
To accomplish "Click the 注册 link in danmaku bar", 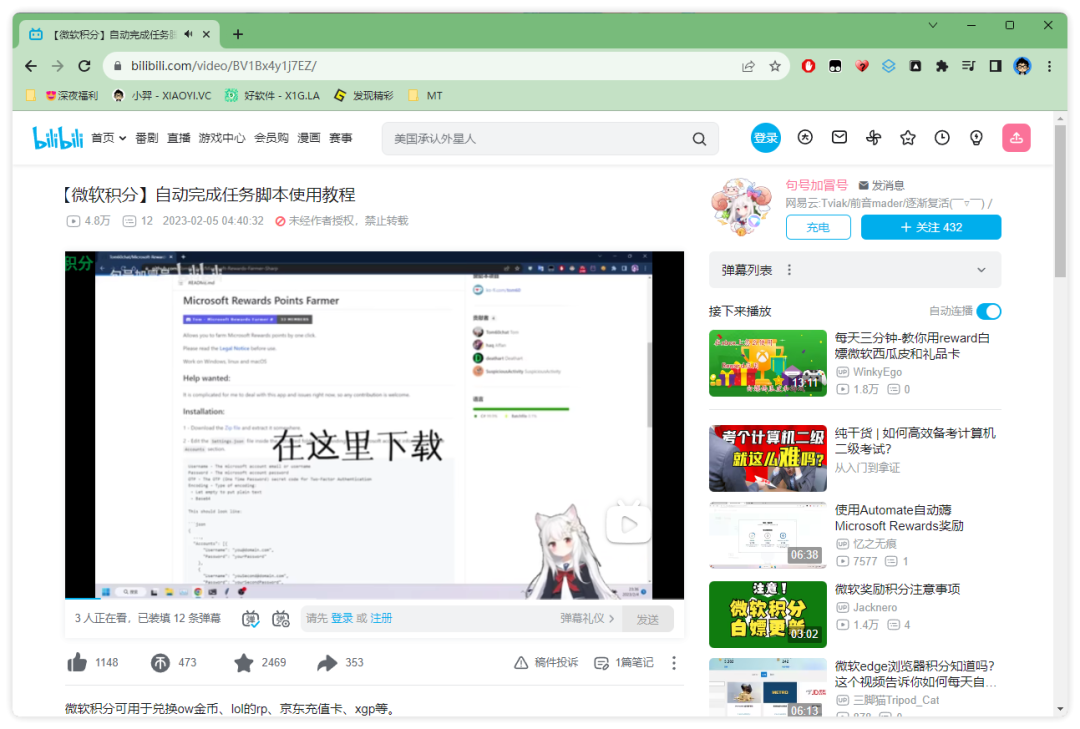I will 381,619.
